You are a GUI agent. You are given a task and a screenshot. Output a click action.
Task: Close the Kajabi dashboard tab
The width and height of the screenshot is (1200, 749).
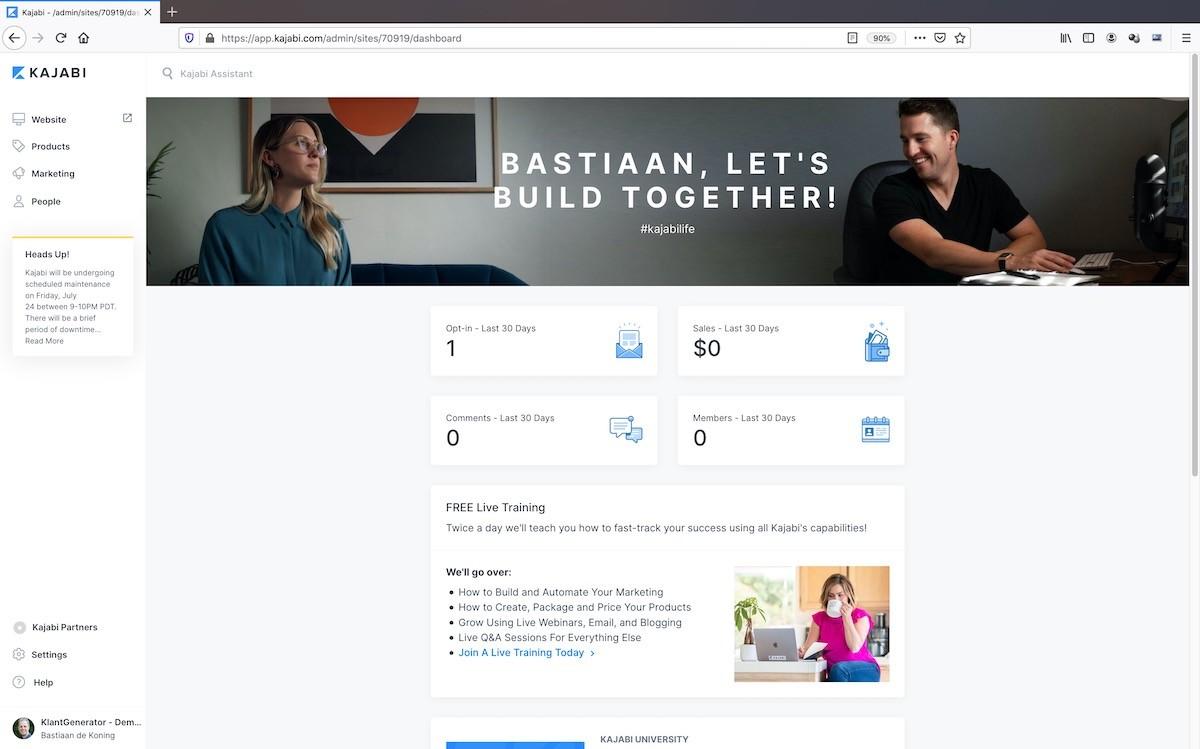(148, 12)
